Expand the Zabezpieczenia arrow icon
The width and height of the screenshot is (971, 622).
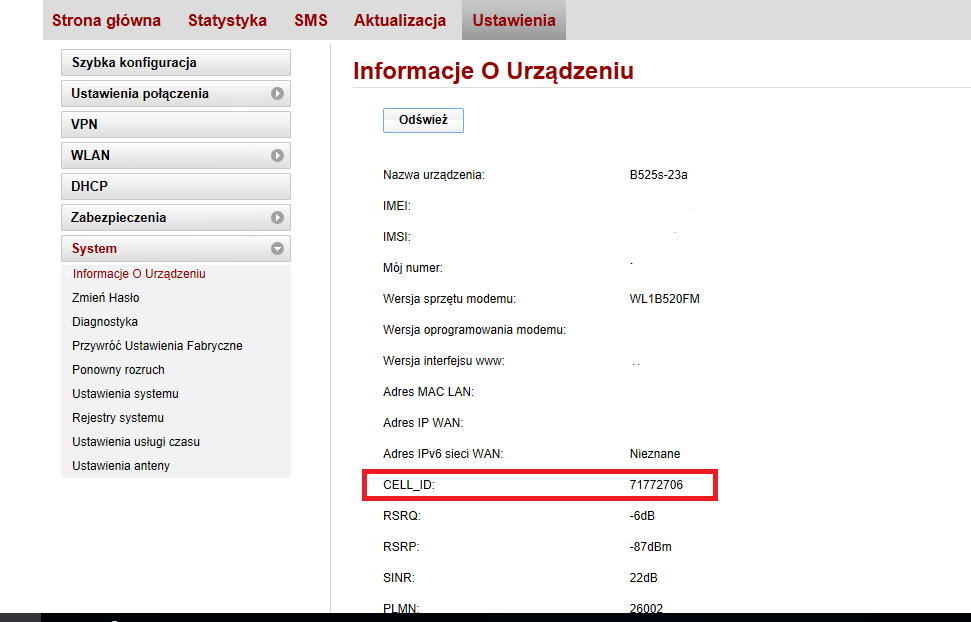278,218
